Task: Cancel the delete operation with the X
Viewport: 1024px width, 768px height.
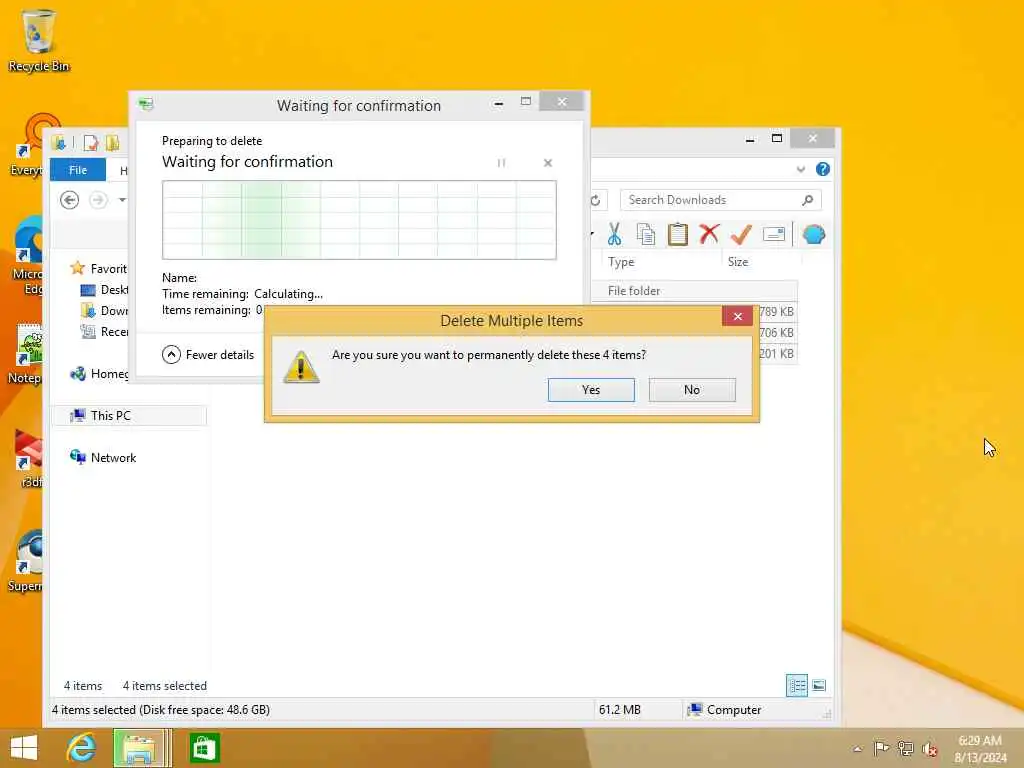Action: pyautogui.click(x=548, y=163)
